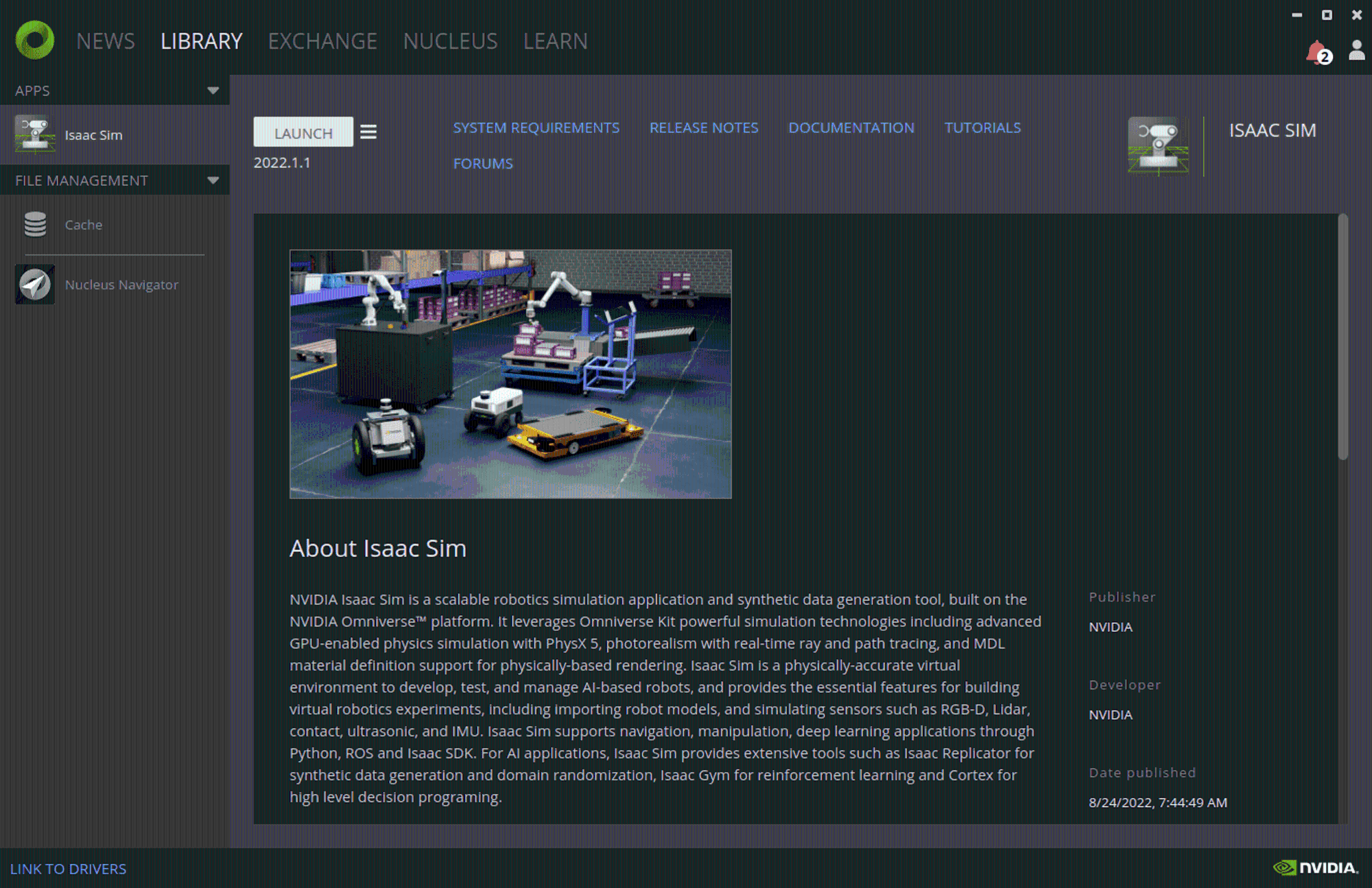
Task: Click the Omniverse logo icon
Action: [x=35, y=40]
